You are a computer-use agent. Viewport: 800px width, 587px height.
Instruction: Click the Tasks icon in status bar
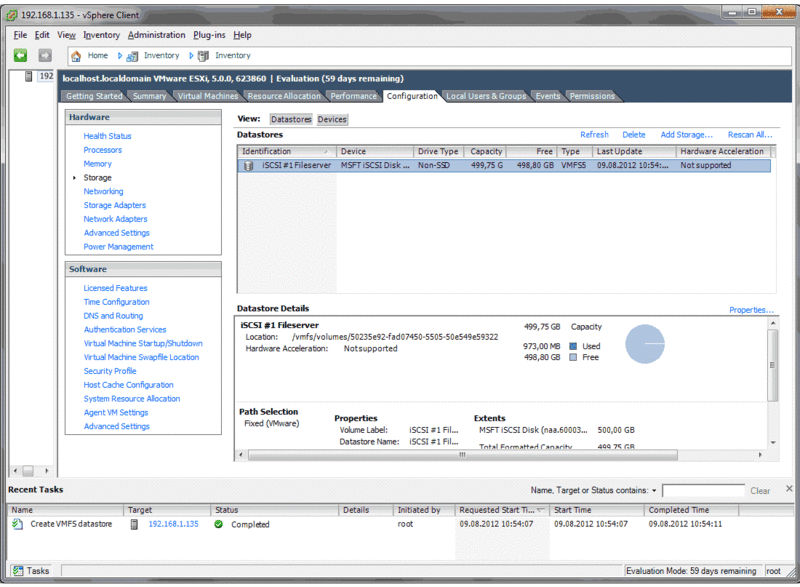(18, 571)
